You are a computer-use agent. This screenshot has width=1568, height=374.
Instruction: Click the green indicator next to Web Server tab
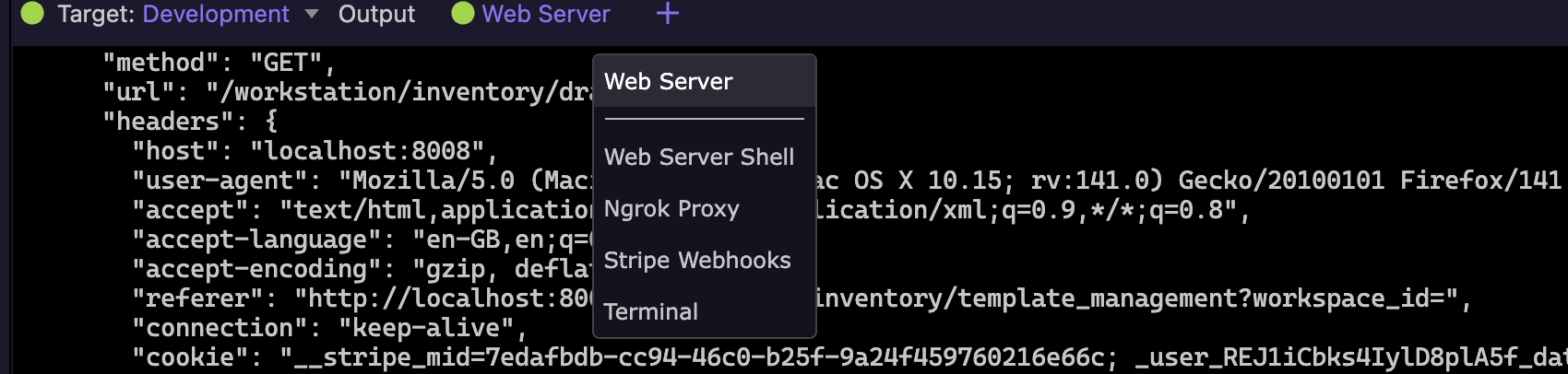coord(463,13)
